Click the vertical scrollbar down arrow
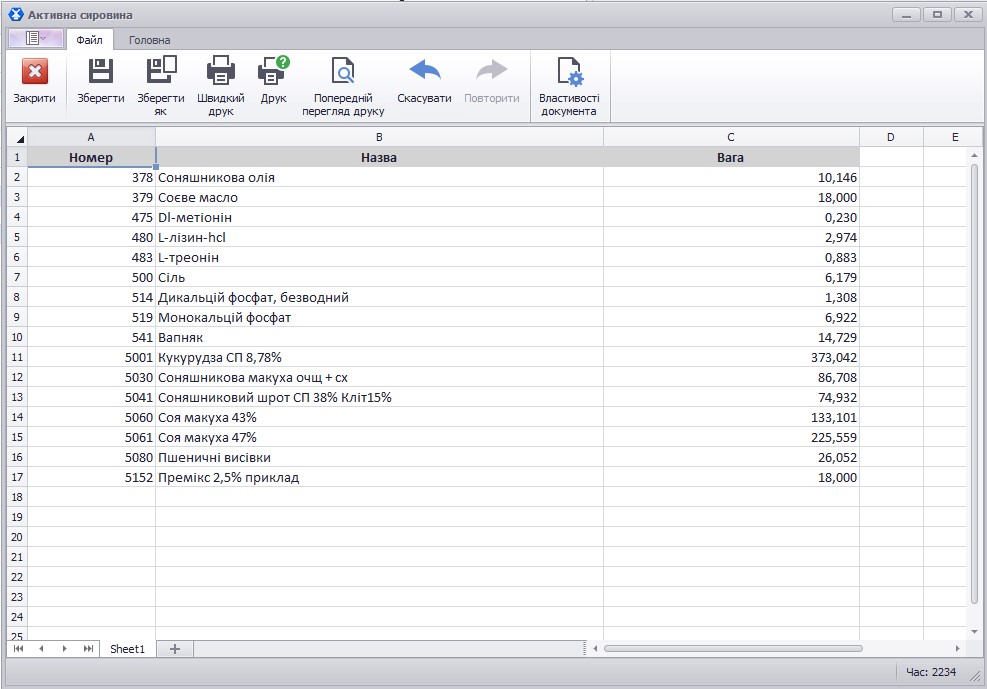 click(974, 632)
